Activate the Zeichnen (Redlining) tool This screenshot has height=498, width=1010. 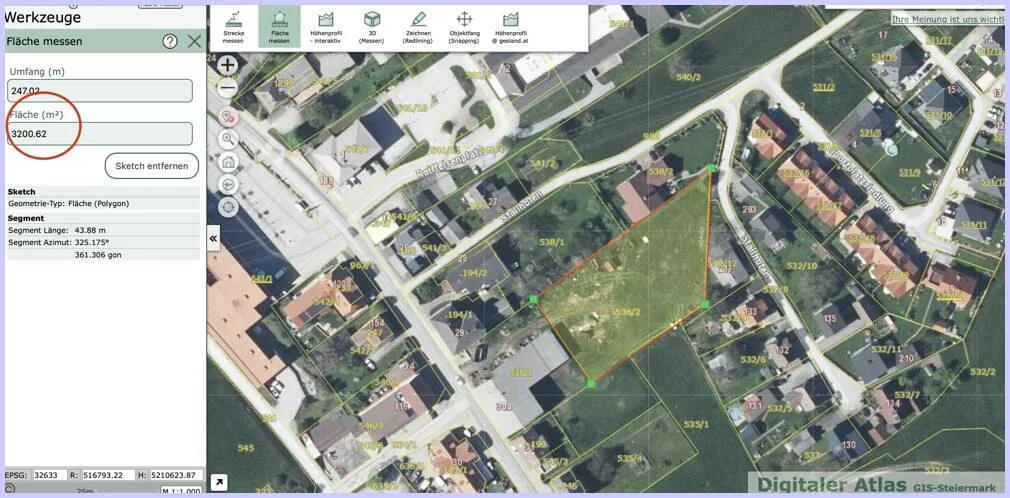[x=418, y=26]
